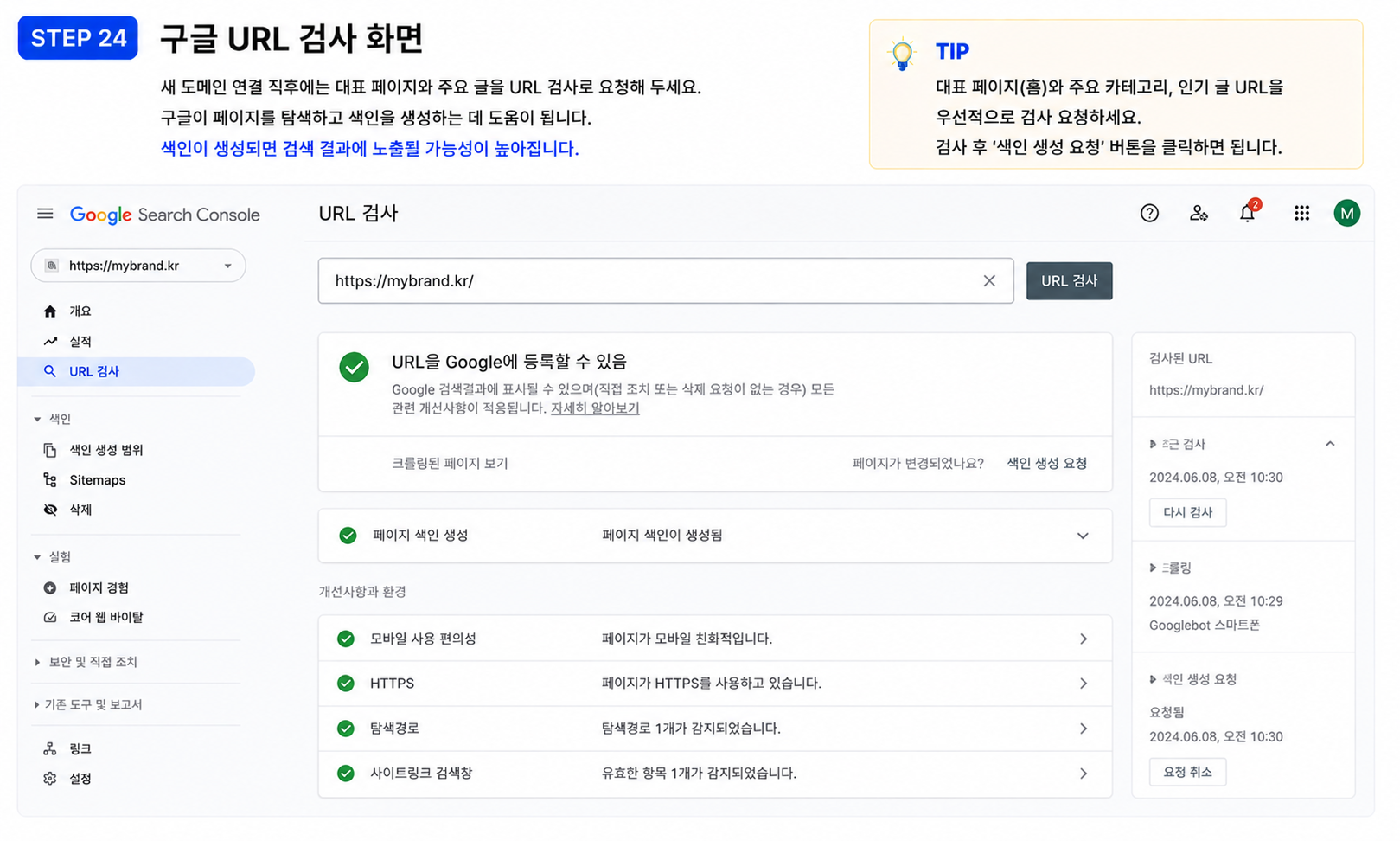Collapse the 실험 sidebar section
The image size is (1400, 841).
coord(37,557)
